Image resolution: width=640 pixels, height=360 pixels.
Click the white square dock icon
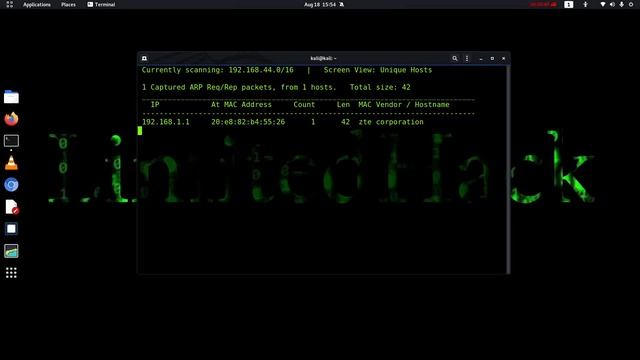point(11,229)
